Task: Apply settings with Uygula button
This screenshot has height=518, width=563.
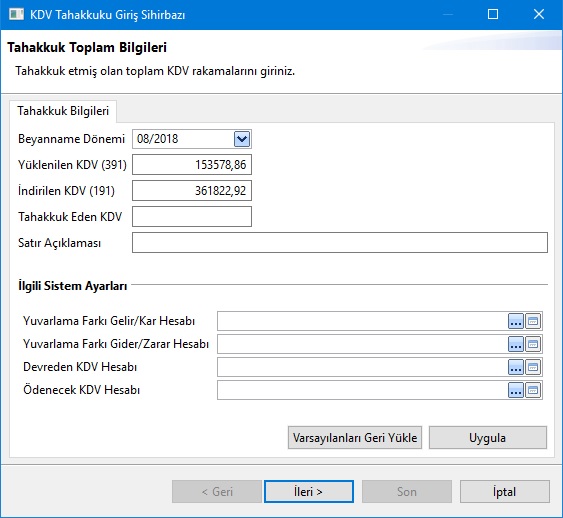Action: tap(488, 438)
